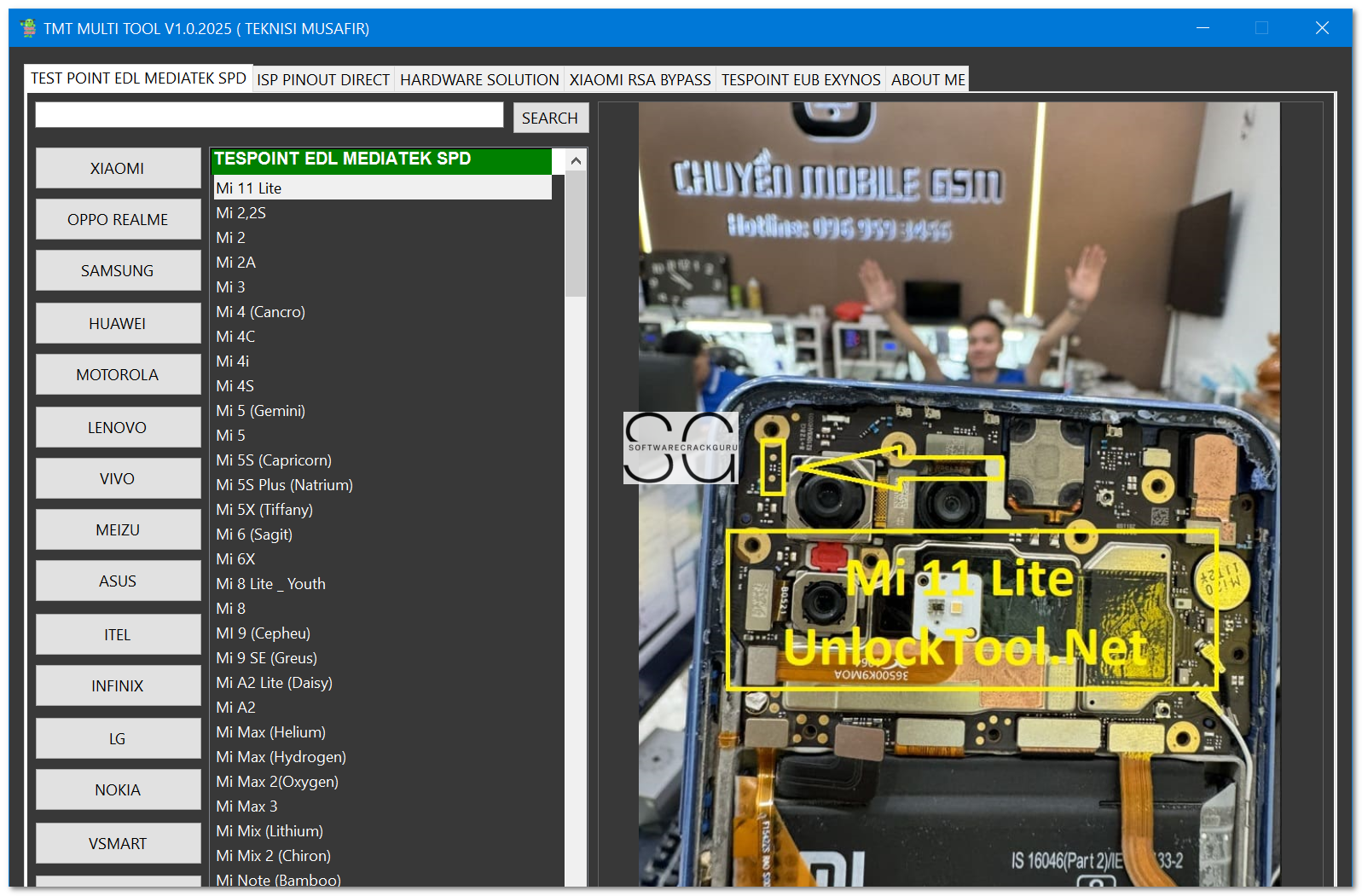Select the plain 'Mi 8' list row
The image size is (1362, 896).
click(x=383, y=608)
